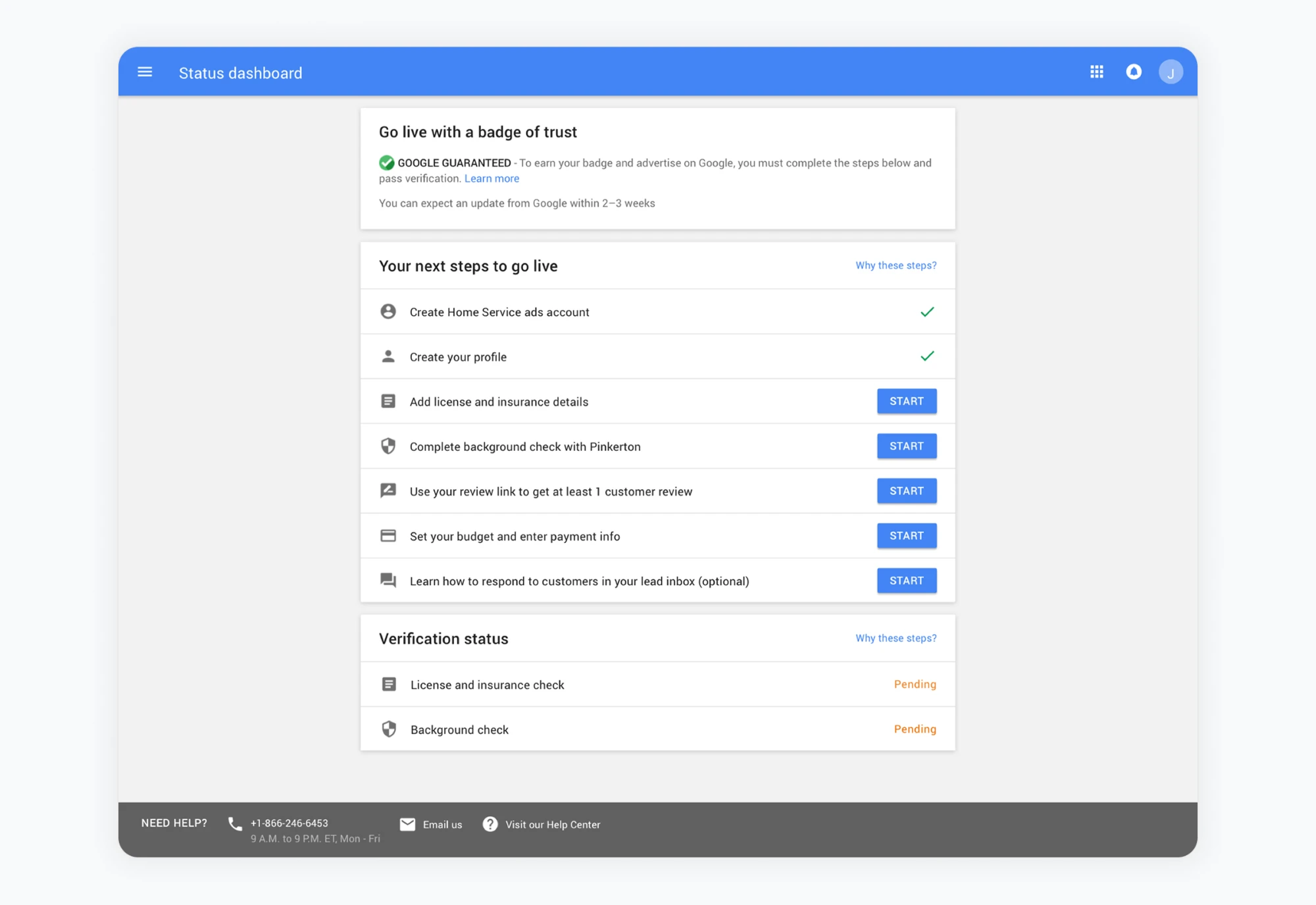Click the review icon beside customer review step

tap(388, 490)
